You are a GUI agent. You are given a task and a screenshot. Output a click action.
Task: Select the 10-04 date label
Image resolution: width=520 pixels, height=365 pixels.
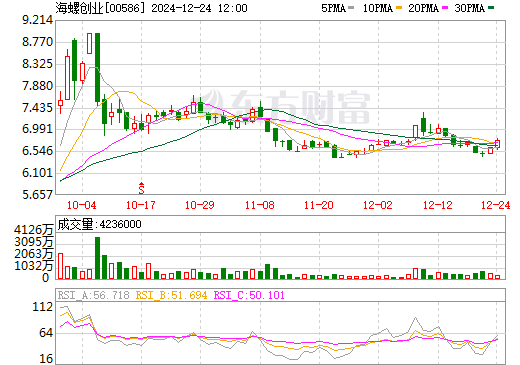82,205
